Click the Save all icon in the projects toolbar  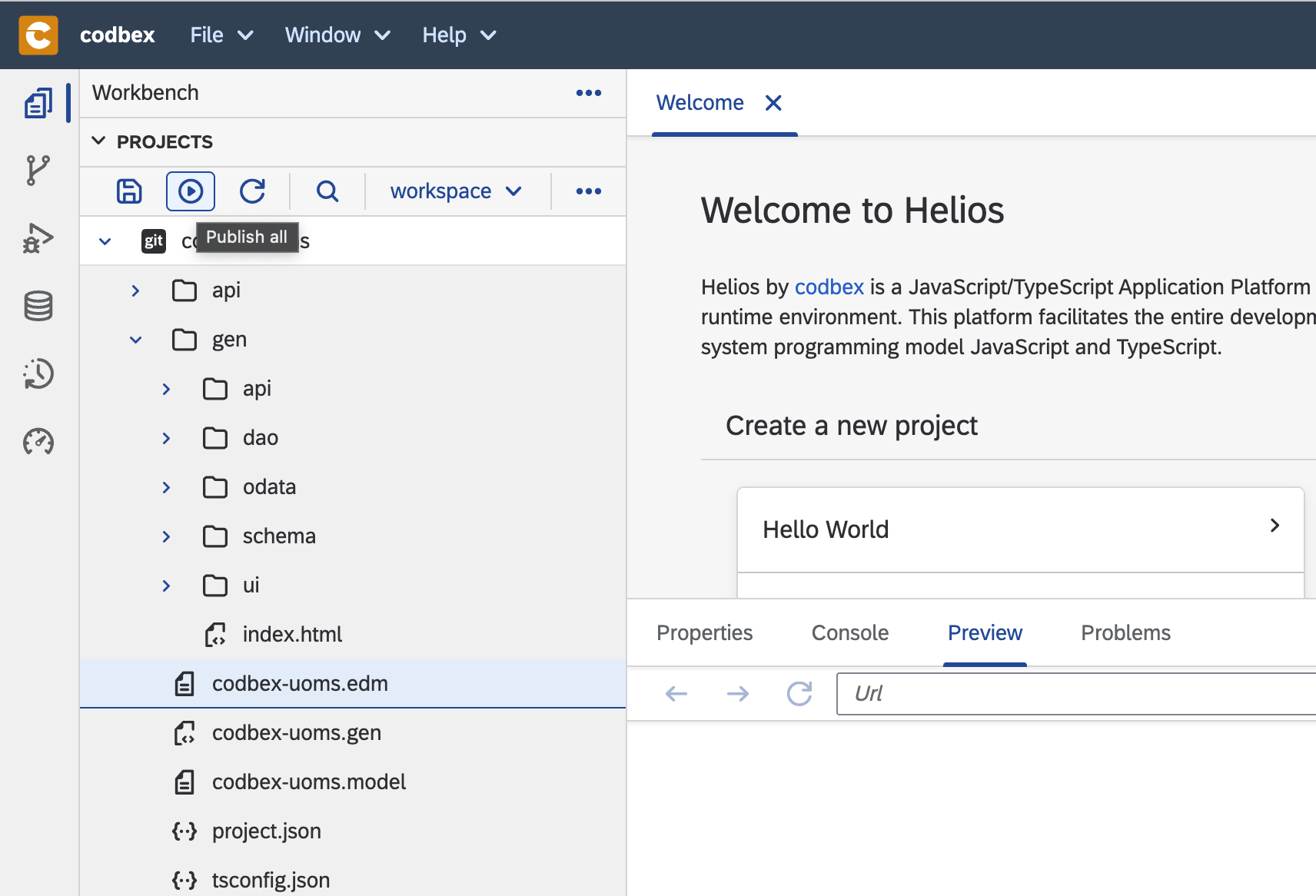129,191
